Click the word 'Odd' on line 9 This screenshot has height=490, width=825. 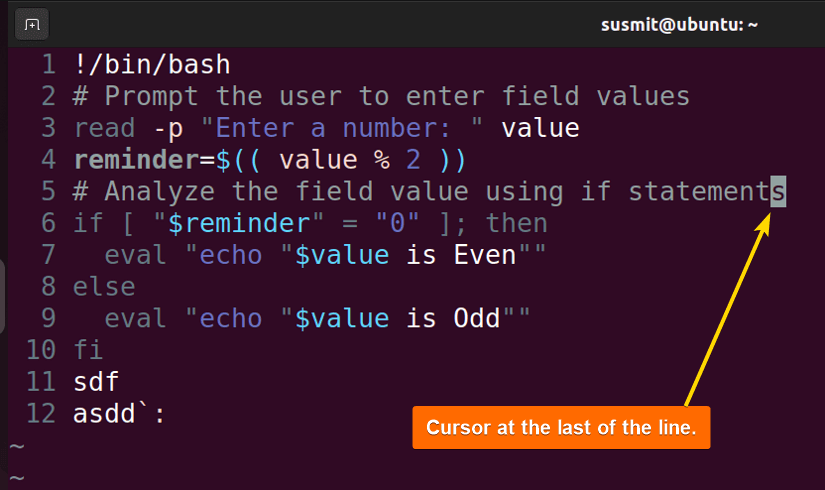click(x=477, y=318)
